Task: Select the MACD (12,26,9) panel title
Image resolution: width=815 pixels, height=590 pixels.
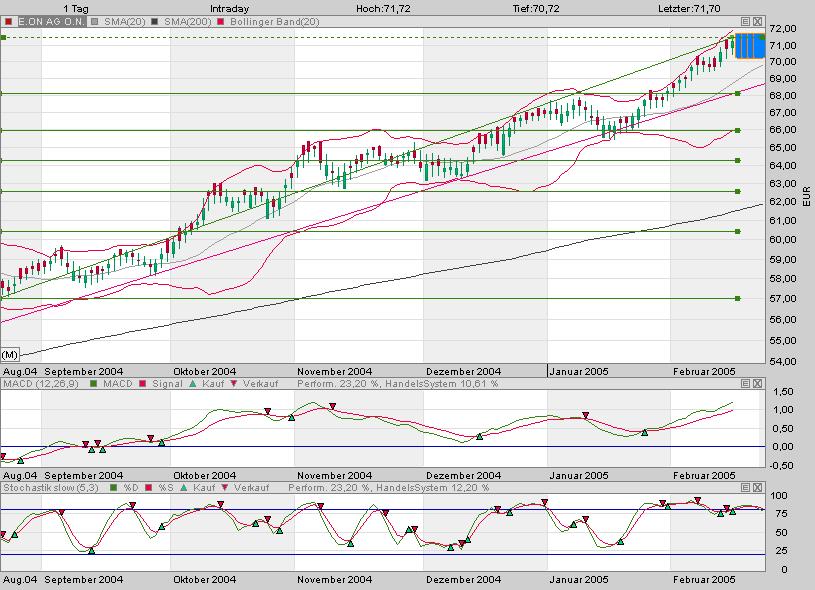Action: [x=41, y=384]
